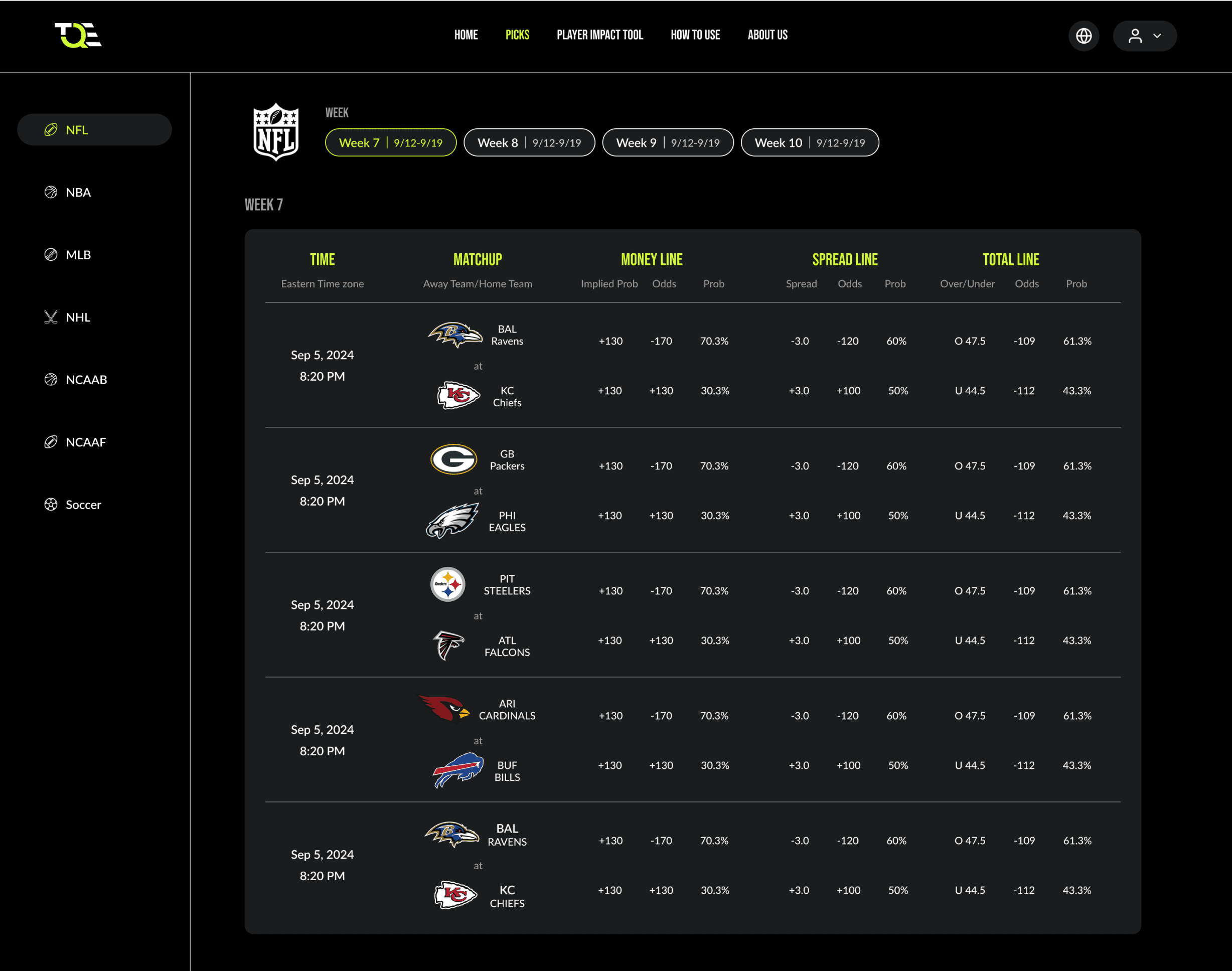Open the About Us link
The image size is (1232, 971).
click(767, 35)
